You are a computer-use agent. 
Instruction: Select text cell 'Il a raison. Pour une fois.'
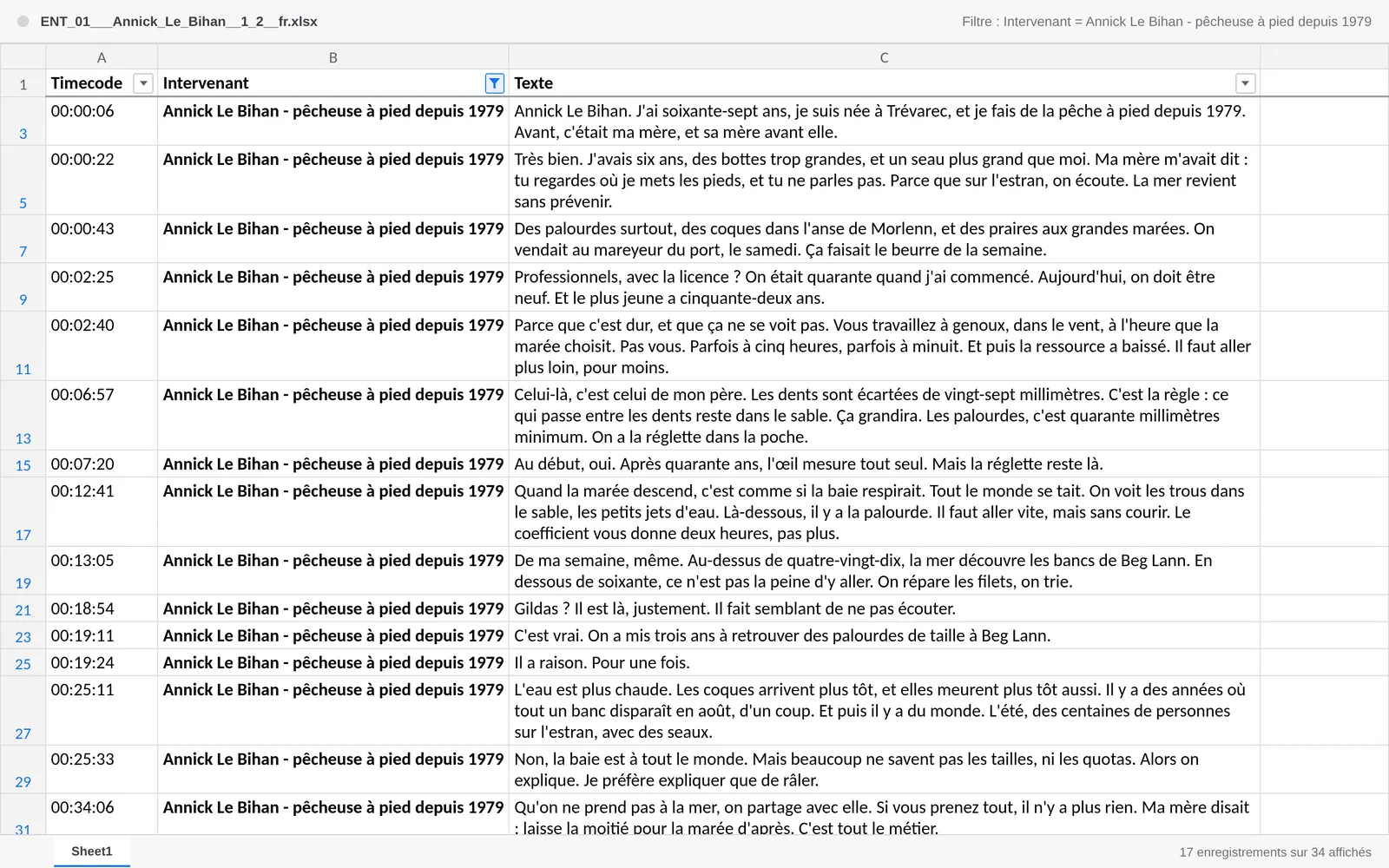(884, 662)
